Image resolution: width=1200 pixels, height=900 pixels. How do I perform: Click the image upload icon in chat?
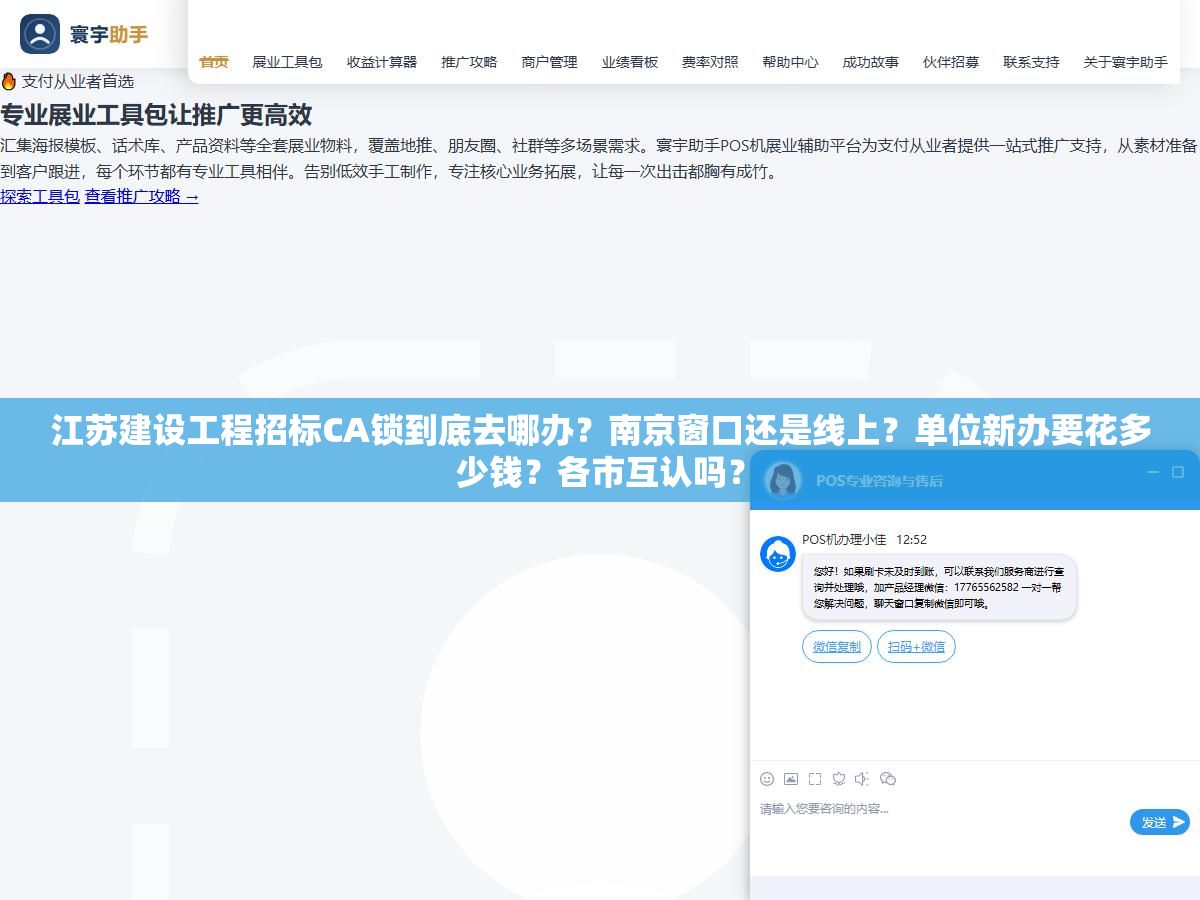(x=791, y=779)
